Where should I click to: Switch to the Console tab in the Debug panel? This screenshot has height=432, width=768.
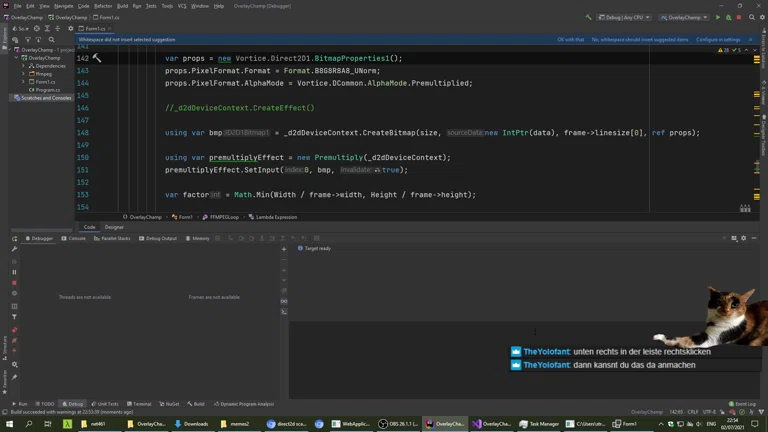74,239
